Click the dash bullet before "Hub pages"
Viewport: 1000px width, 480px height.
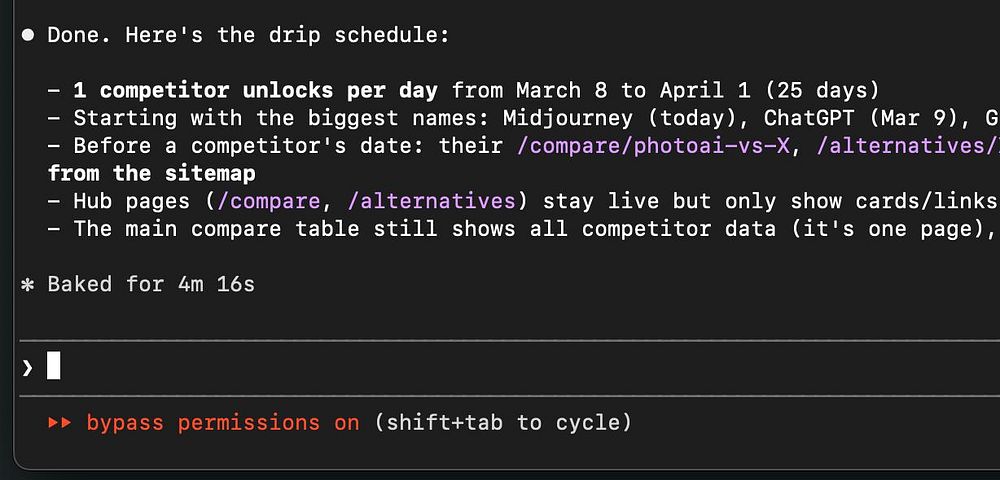(54, 201)
